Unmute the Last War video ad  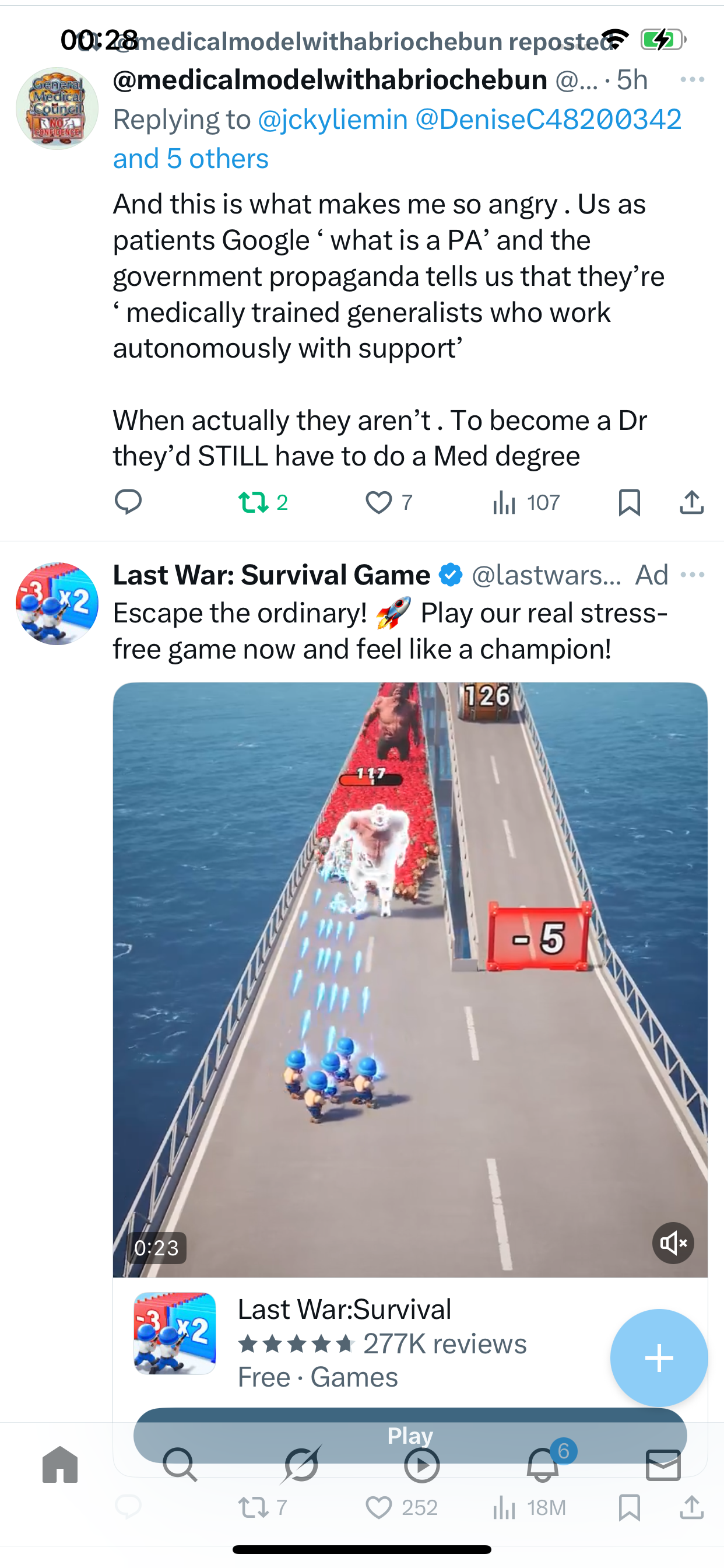673,1243
